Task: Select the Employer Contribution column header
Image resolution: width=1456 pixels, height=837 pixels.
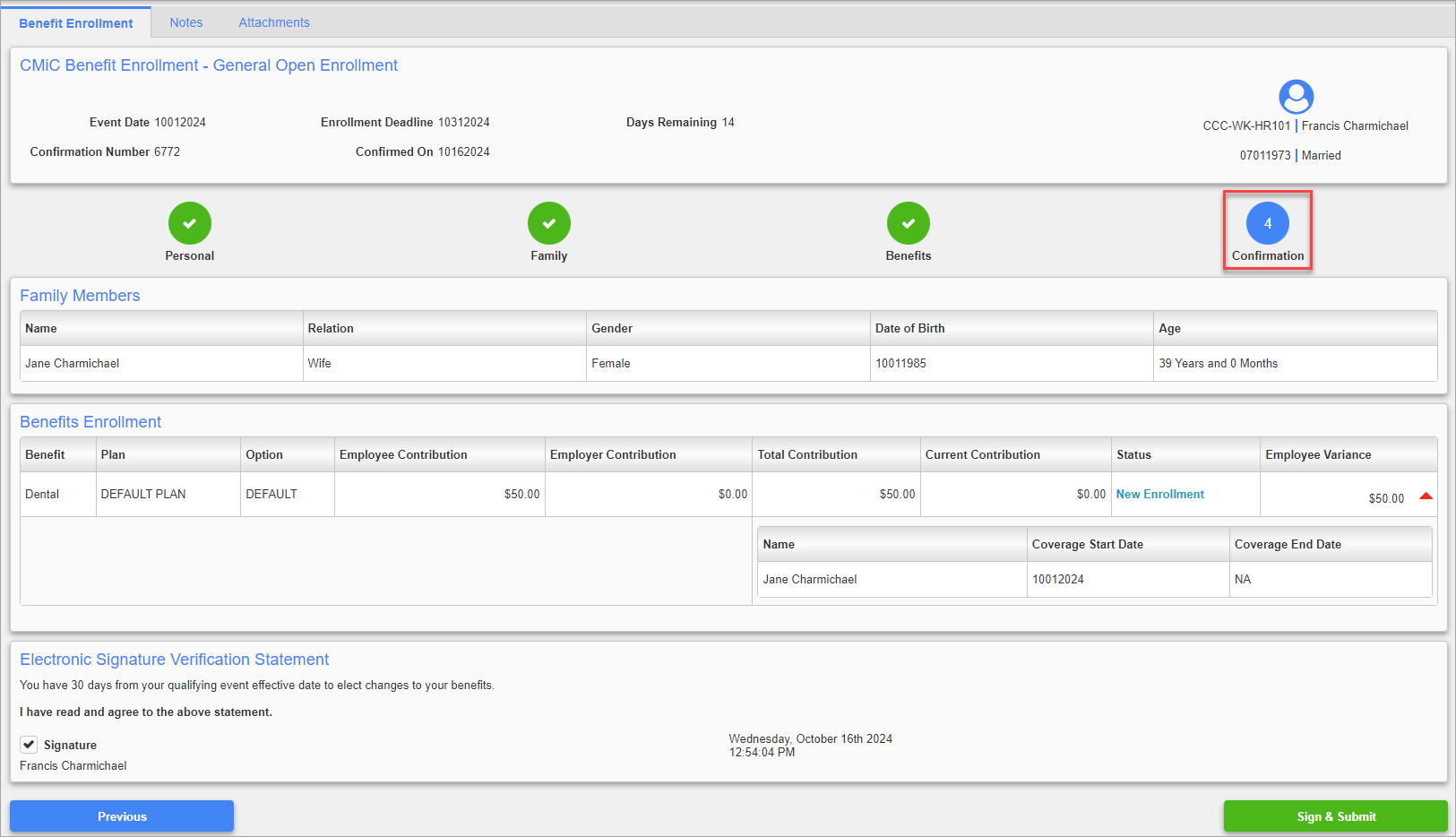Action: [649, 454]
